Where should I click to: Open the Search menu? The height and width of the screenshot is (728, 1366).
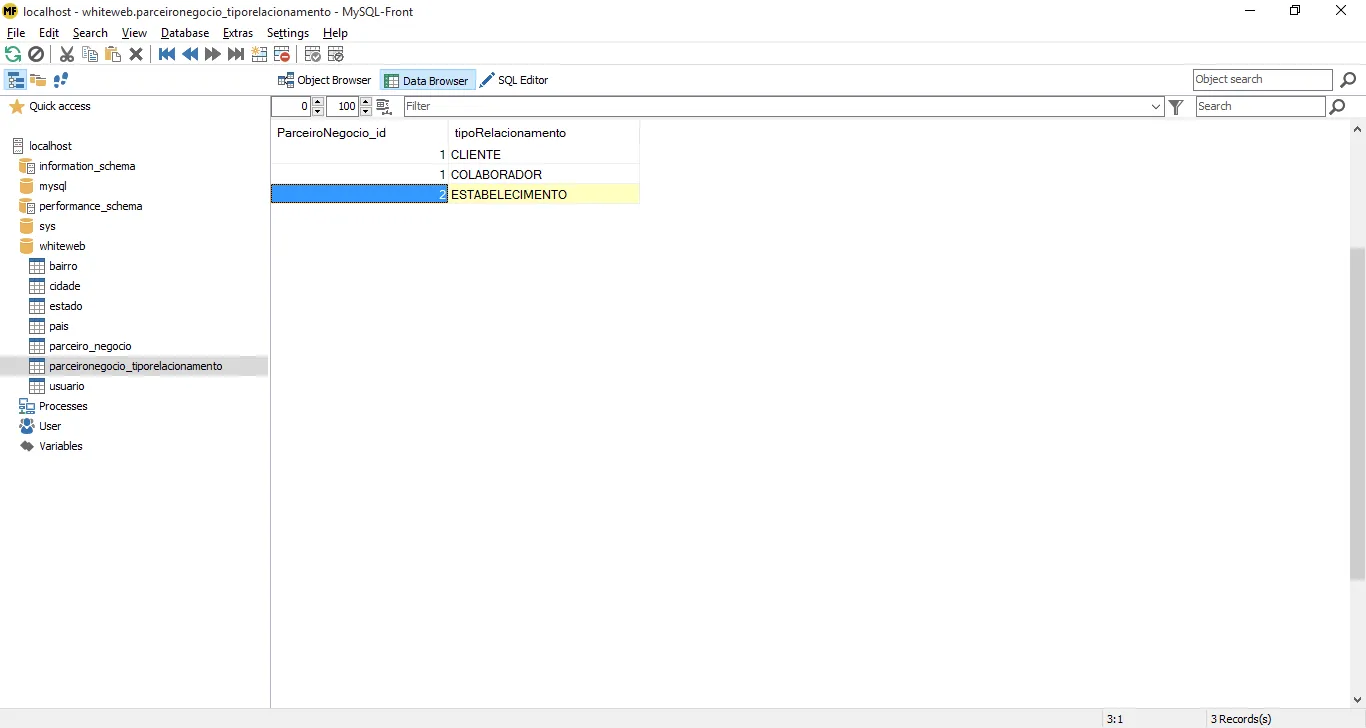click(x=90, y=33)
